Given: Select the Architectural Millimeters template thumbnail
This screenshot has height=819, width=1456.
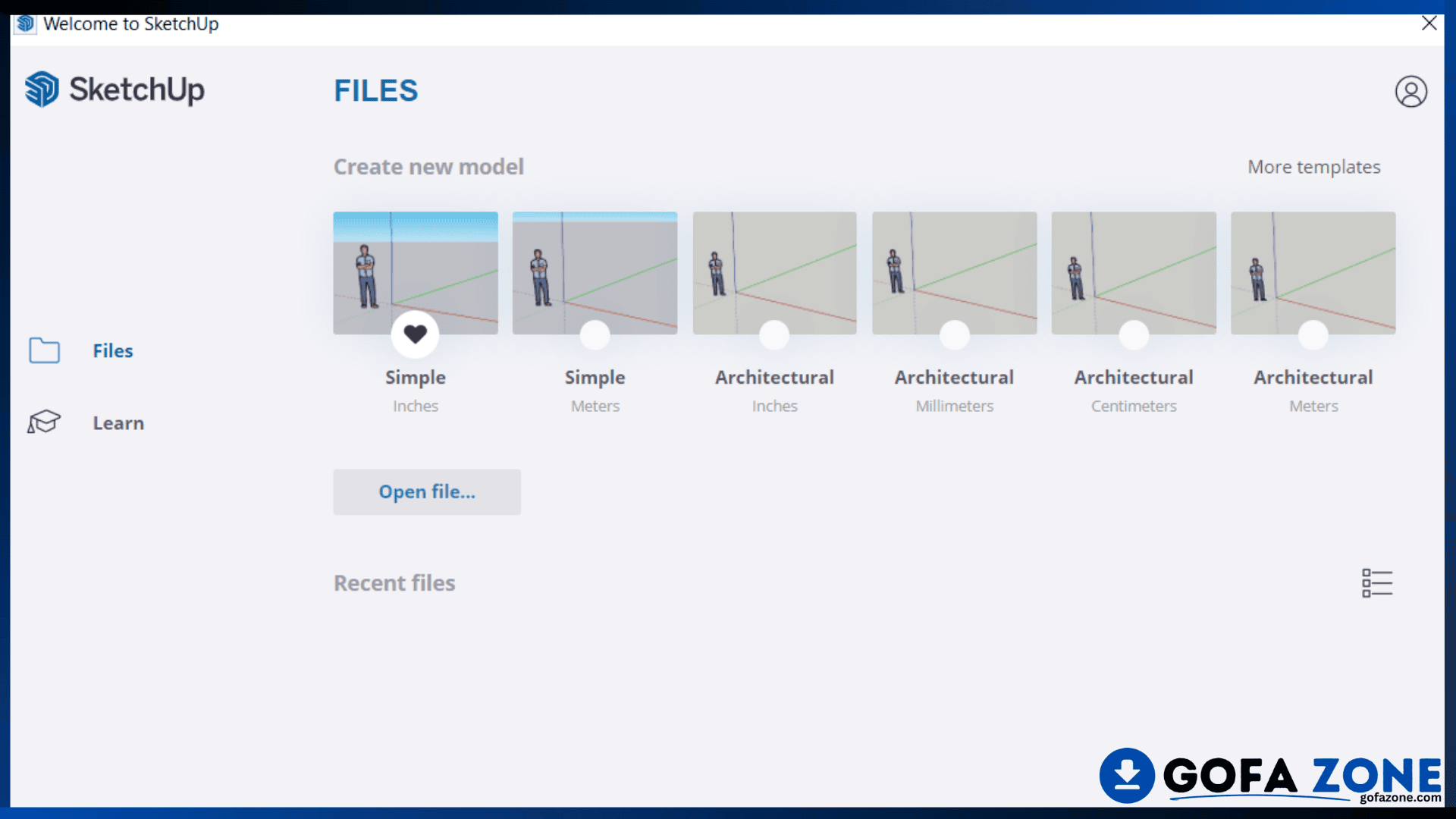Looking at the screenshot, I should 954,273.
